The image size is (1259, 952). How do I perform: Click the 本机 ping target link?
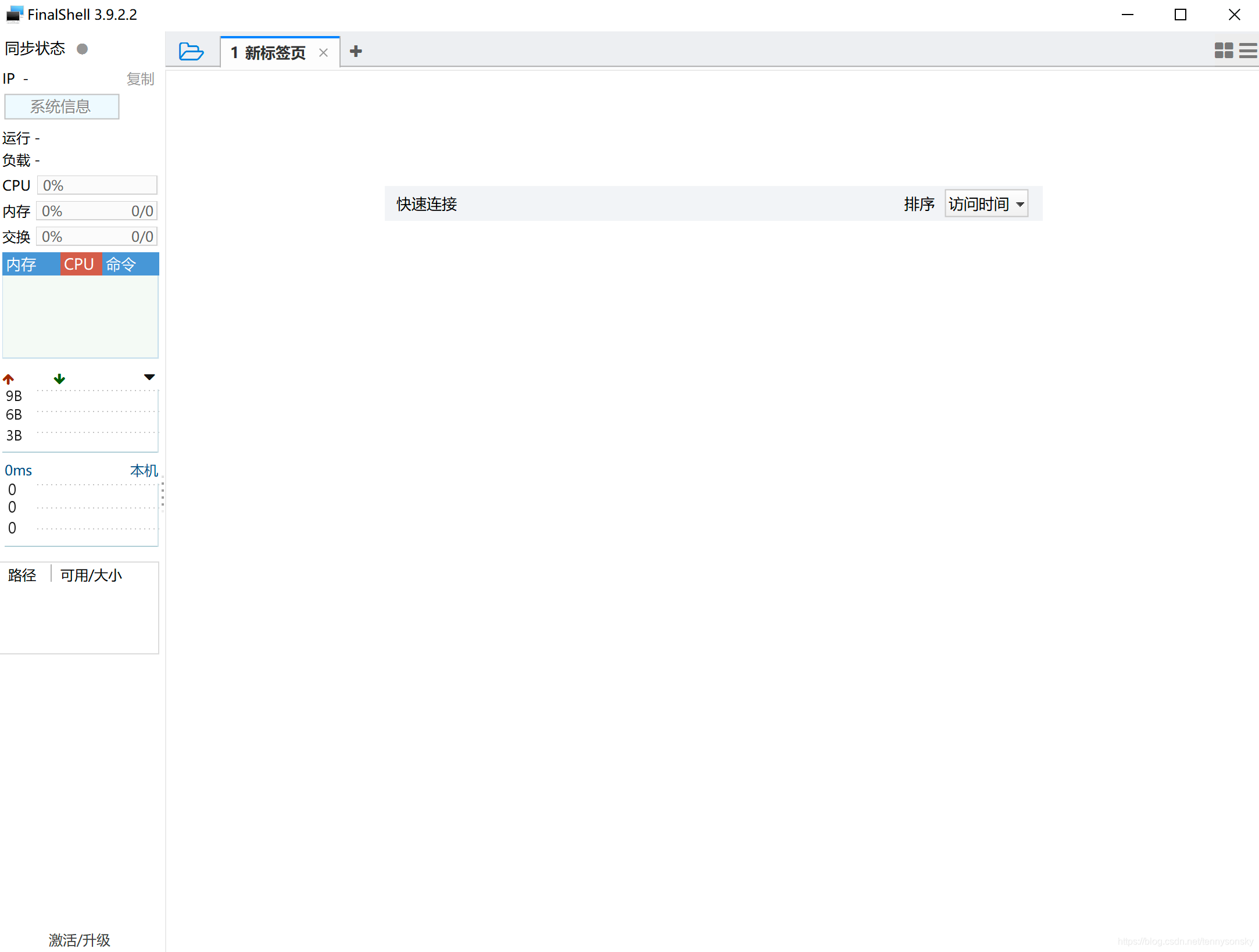point(144,470)
